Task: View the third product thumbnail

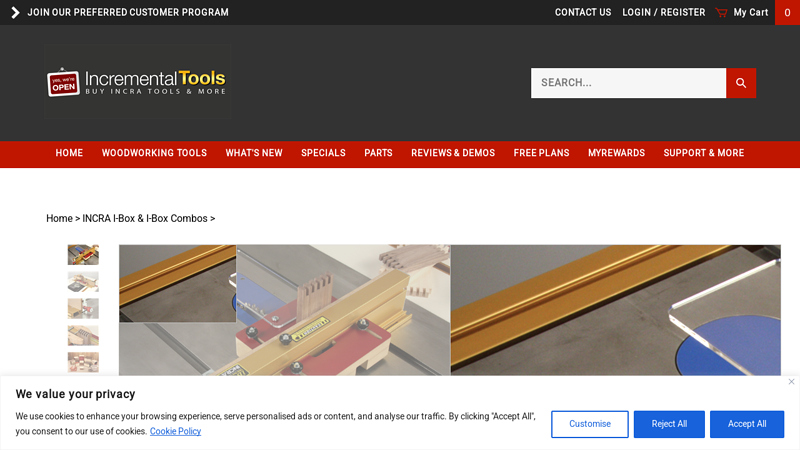Action: (x=83, y=308)
